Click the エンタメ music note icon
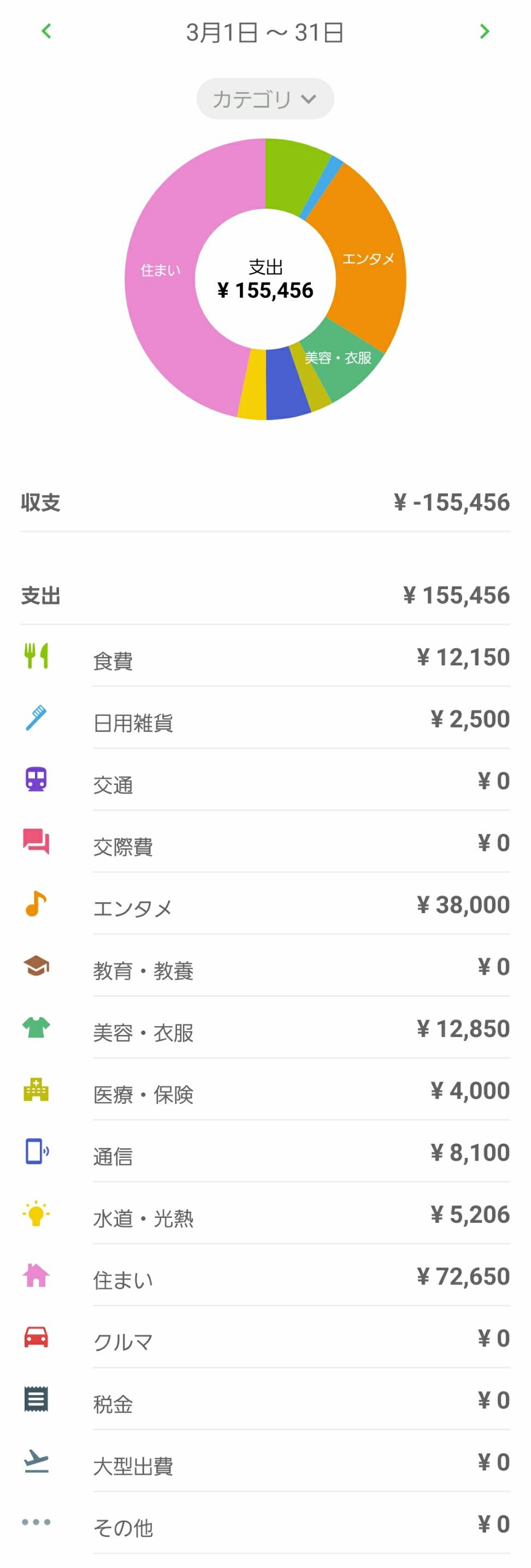 point(36,903)
